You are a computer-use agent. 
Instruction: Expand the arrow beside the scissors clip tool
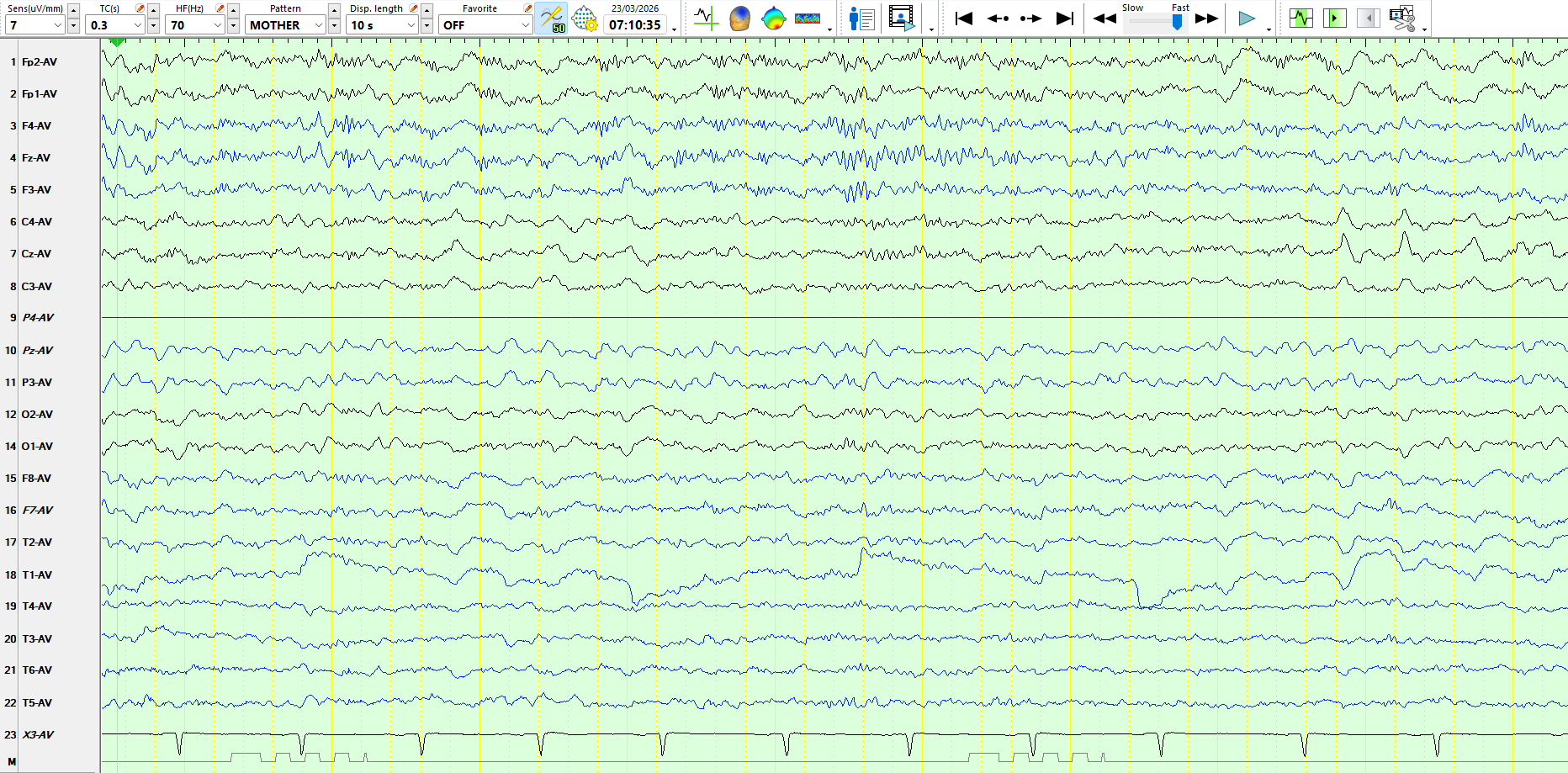[x=1424, y=29]
